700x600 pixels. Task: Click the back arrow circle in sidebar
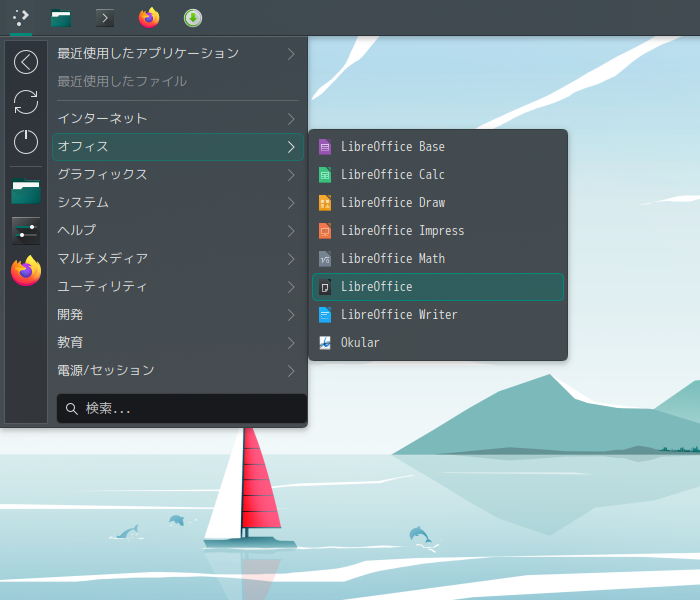pos(26,62)
